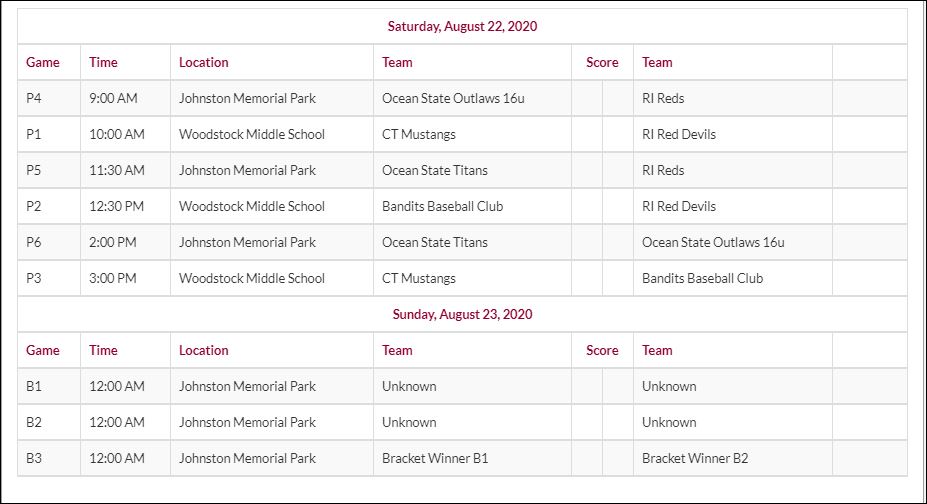
Task: Select CT Mustangs in the 10:00 AM game
Action: [419, 134]
